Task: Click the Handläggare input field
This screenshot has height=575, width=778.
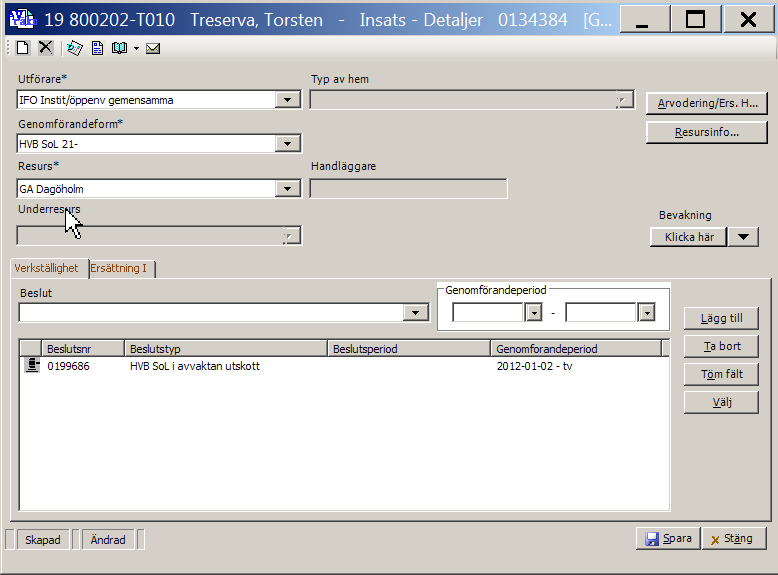Action: [x=408, y=189]
